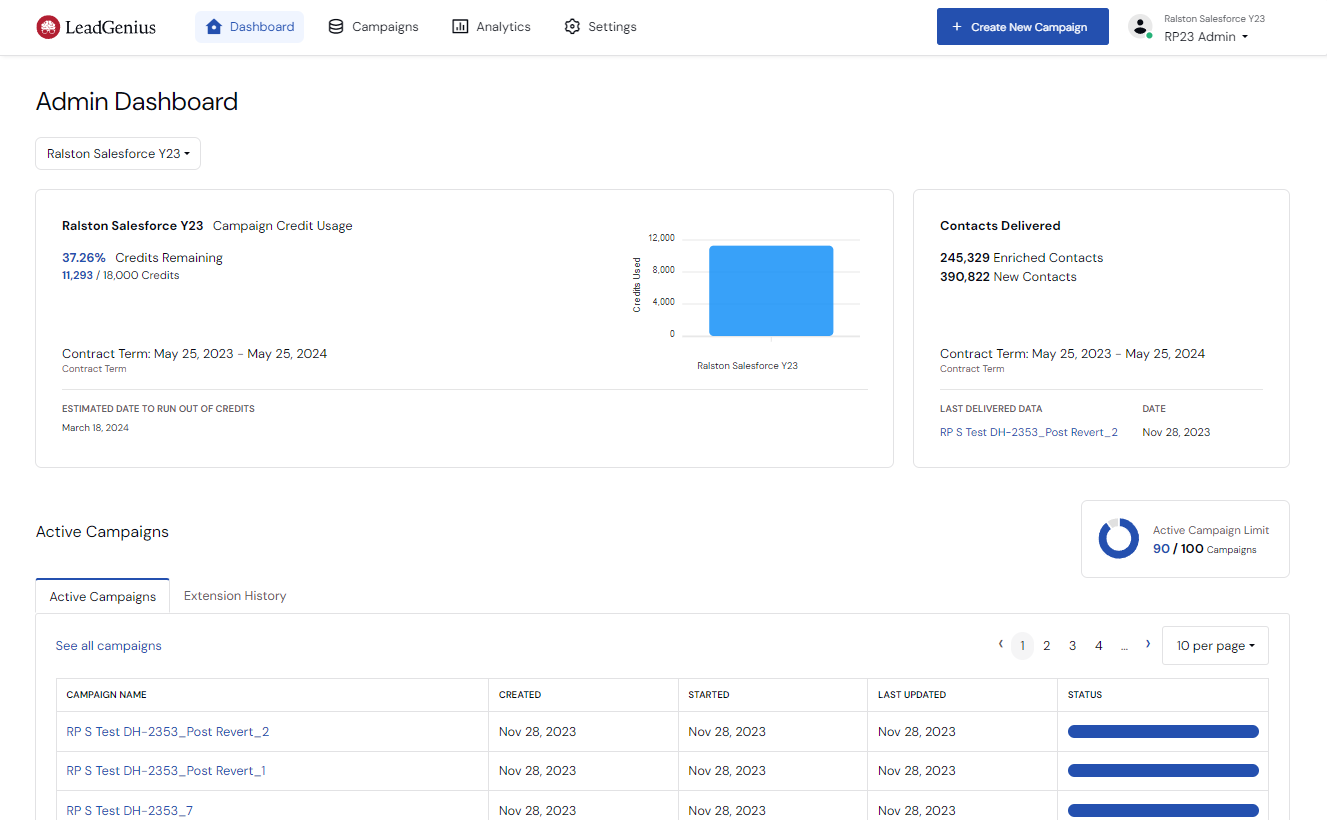The image size is (1327, 820).
Task: Click the Contacts Delivered heading
Action: click(1000, 226)
